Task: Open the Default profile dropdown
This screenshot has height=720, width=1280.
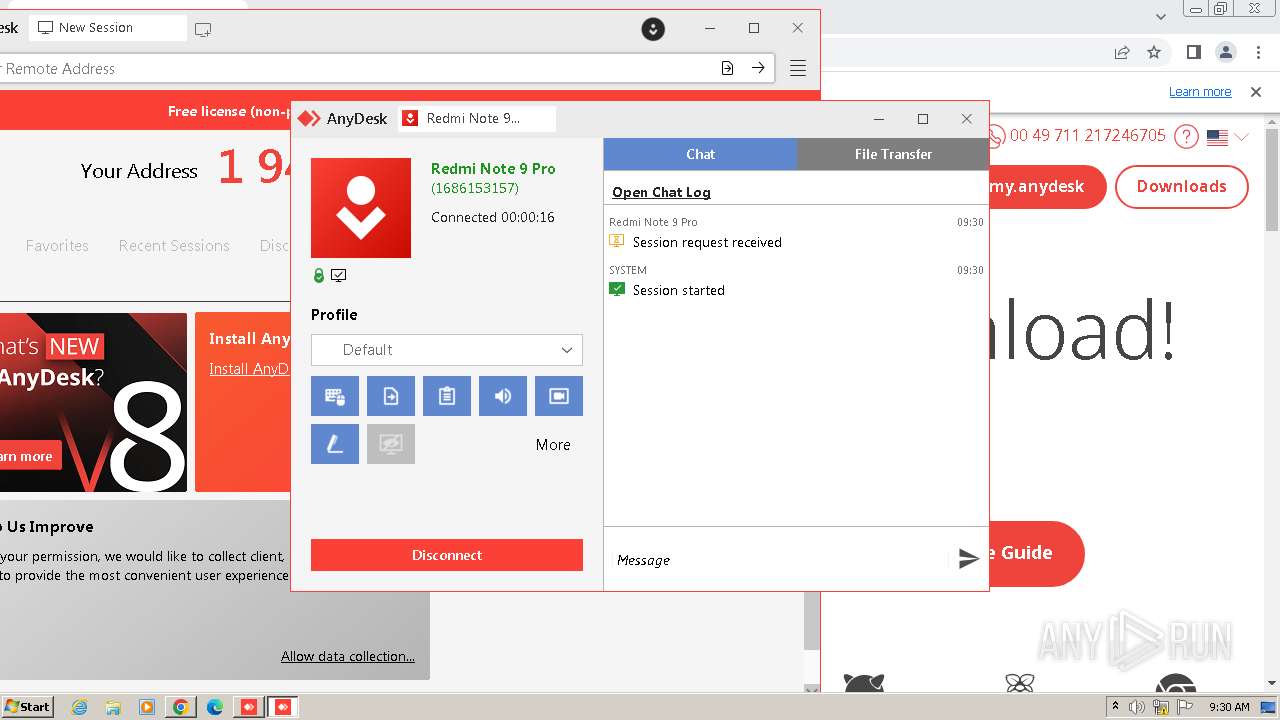Action: (447, 350)
